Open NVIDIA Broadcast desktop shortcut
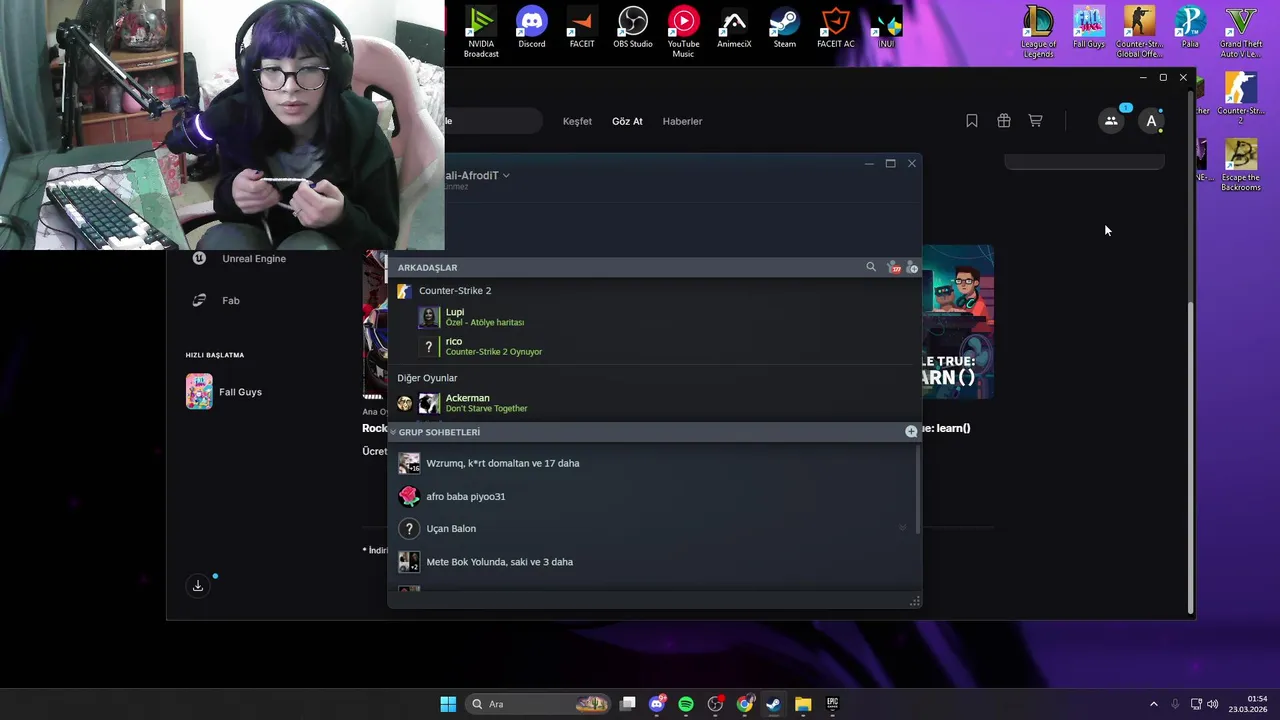This screenshot has width=1280, height=720. pyautogui.click(x=481, y=31)
